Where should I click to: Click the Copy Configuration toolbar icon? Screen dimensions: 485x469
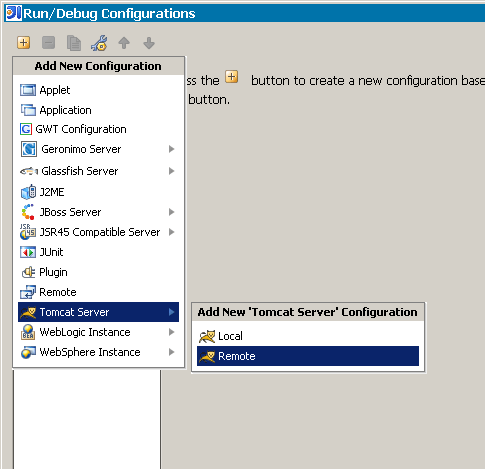click(74, 43)
